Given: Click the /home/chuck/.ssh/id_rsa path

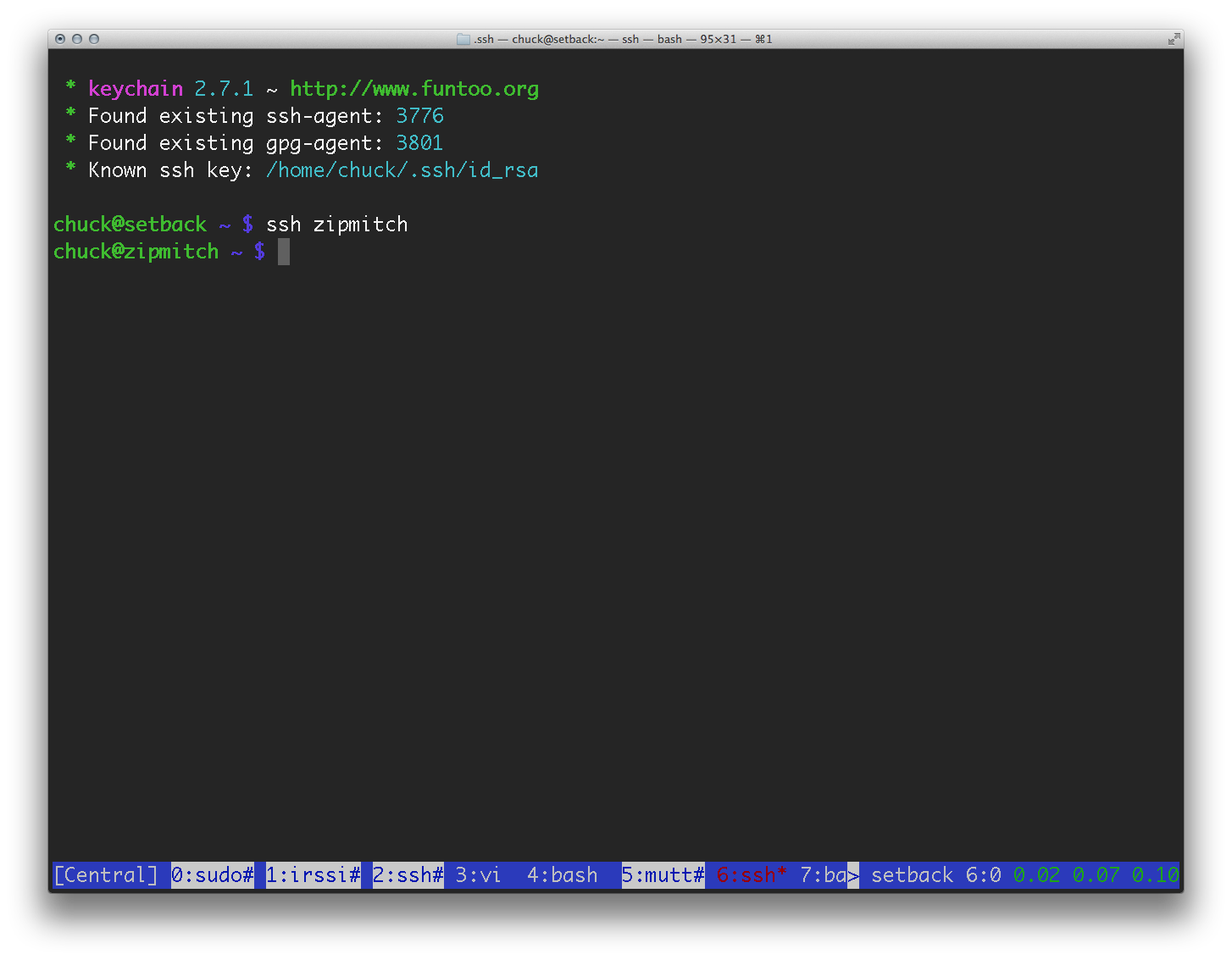Looking at the screenshot, I should pos(402,170).
